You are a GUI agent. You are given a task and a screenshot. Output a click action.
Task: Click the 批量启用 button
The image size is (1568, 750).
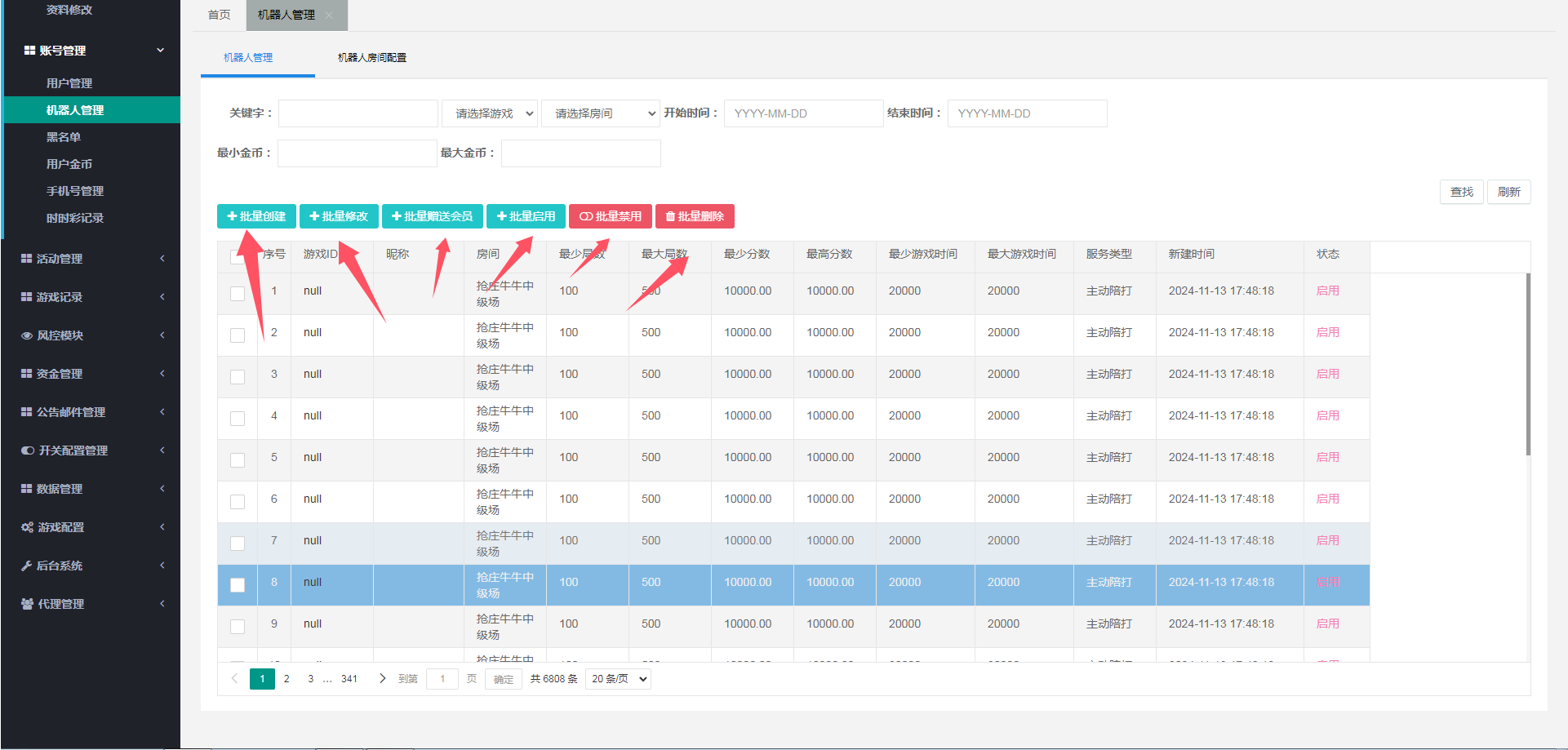click(x=526, y=216)
